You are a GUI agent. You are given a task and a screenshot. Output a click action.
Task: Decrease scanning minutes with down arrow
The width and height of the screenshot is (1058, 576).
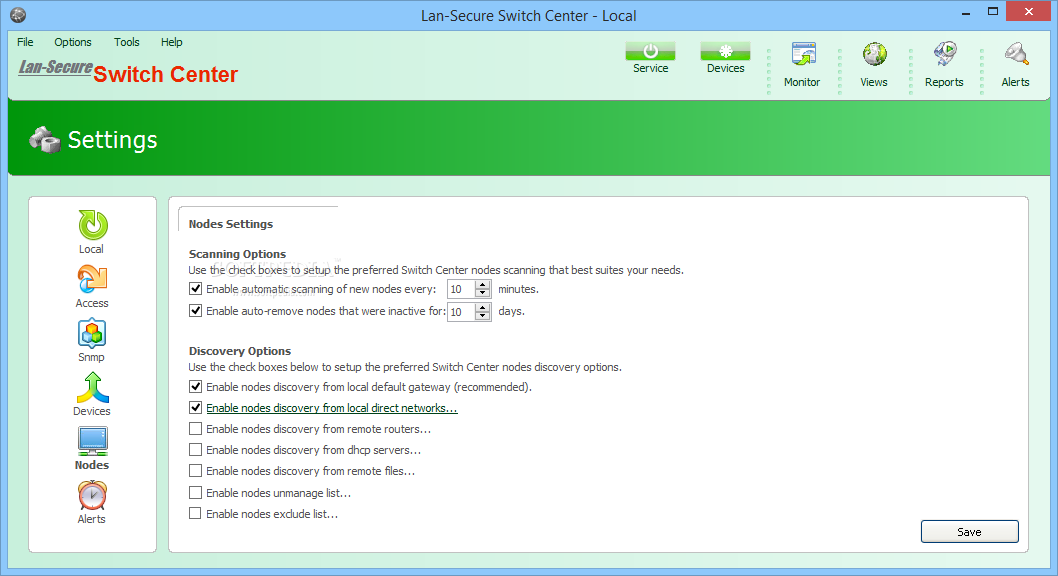(482, 293)
